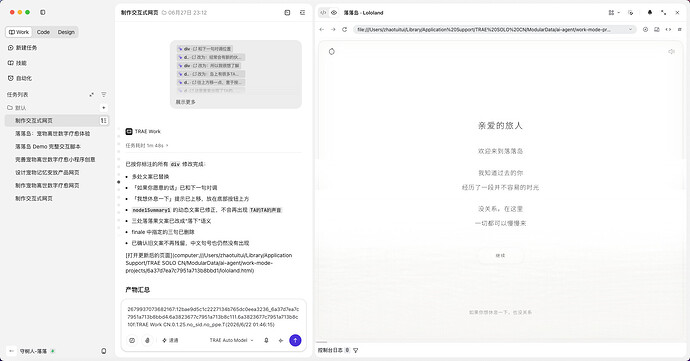The image size is (690, 361).
Task: Open the code brackets icon right of URL bar
Action: tap(668, 29)
